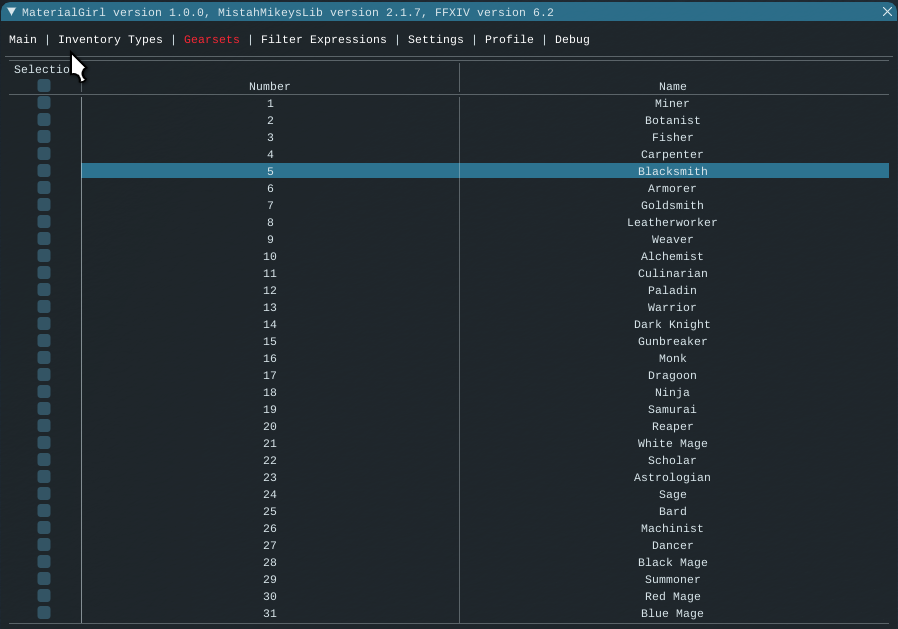Image resolution: width=898 pixels, height=629 pixels.
Task: Select the checkbox for Blue Mage row
Action: click(44, 613)
